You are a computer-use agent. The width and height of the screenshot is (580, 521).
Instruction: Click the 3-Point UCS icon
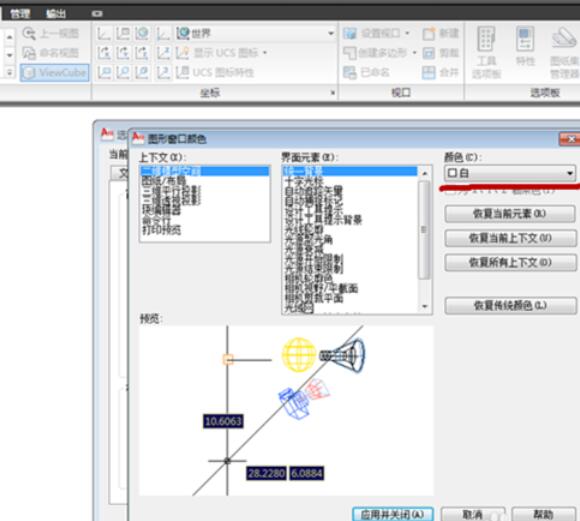163,72
